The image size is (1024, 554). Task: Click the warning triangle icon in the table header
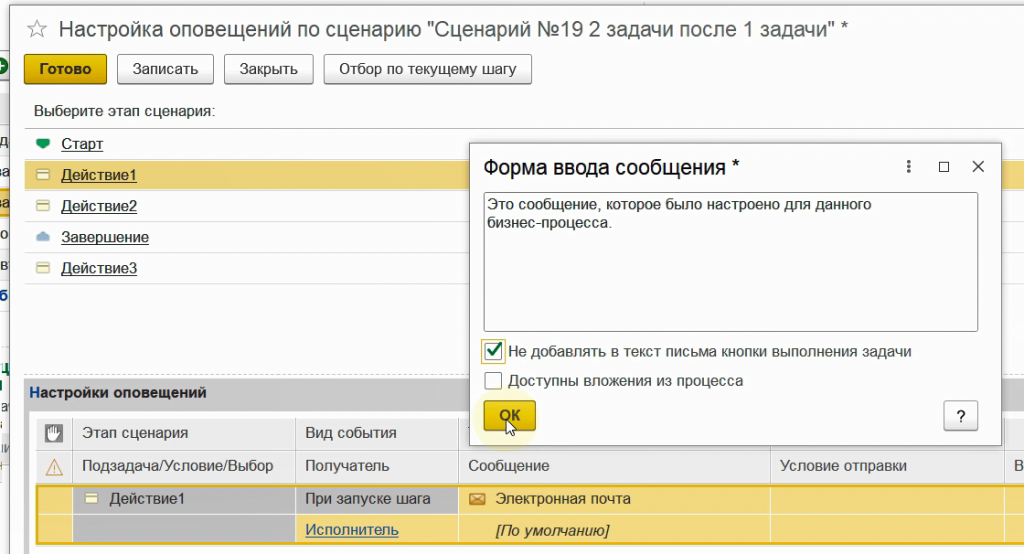click(x=54, y=466)
